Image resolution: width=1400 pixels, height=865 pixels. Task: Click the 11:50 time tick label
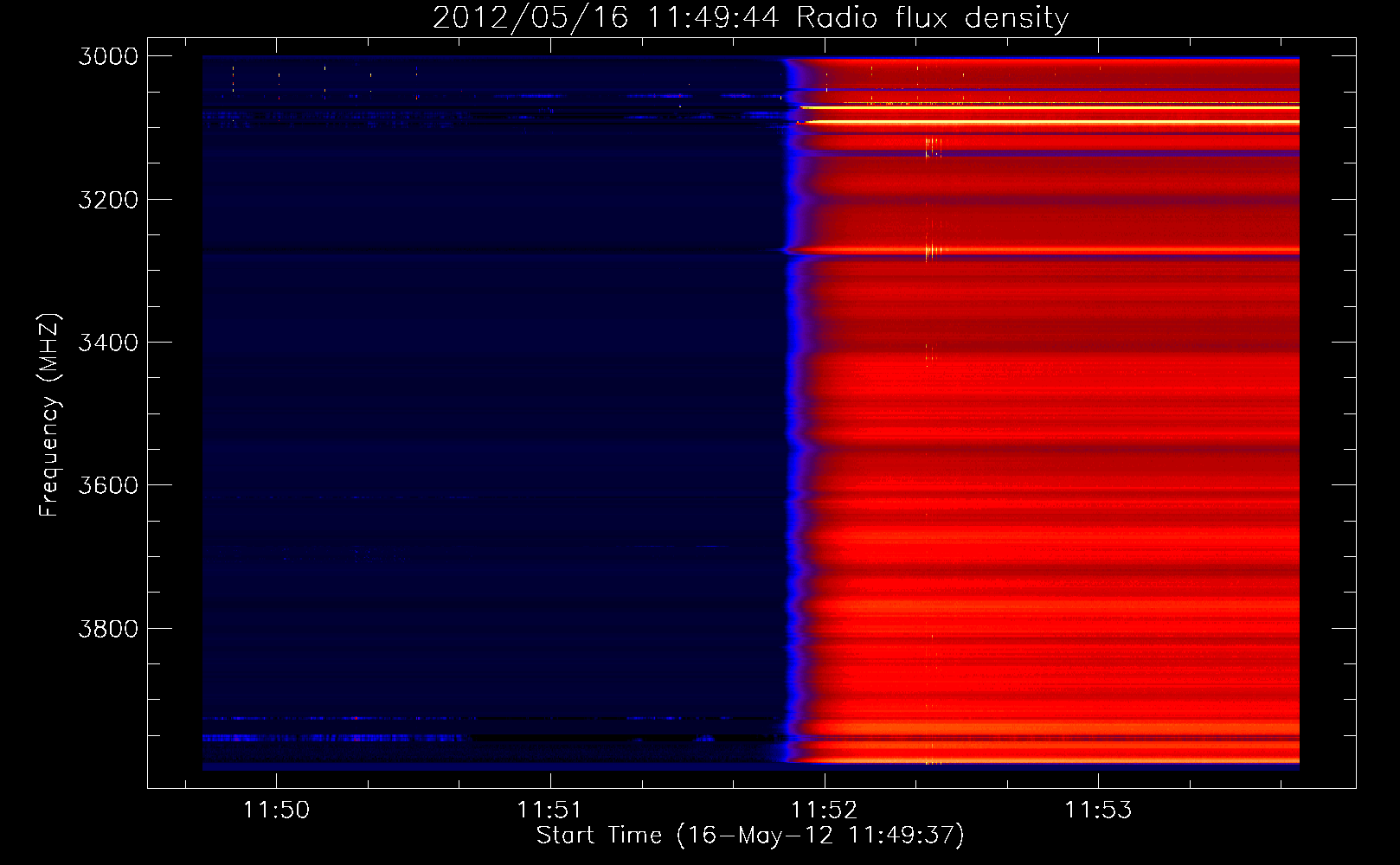point(277,810)
